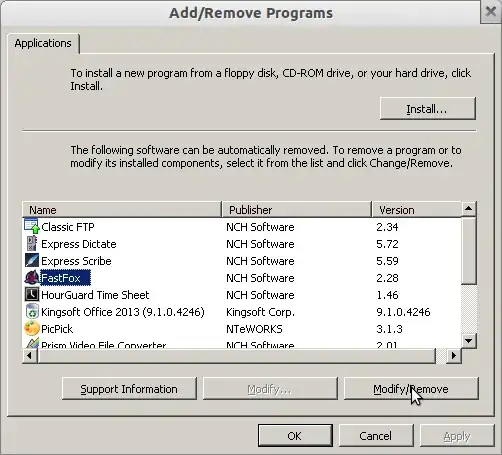Click the greyed-out Modify... button

(x=270, y=389)
